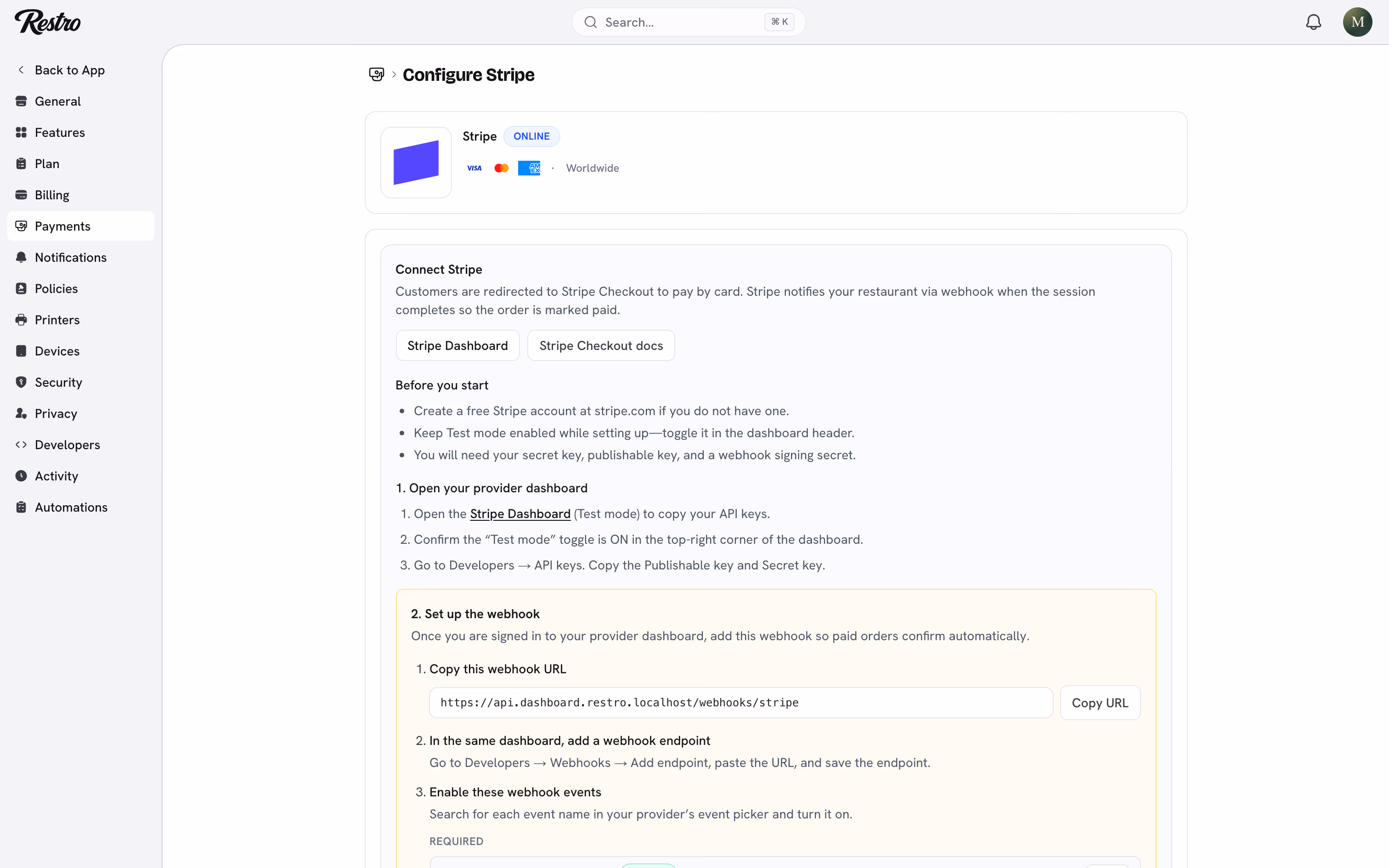
Task: Open General settings label in sidebar
Action: coord(58,101)
